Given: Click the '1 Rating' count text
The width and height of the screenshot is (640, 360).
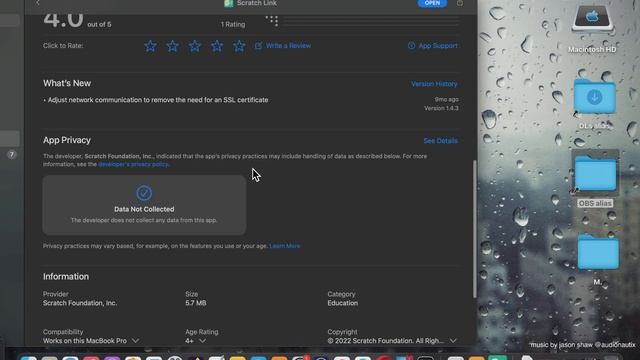Looking at the screenshot, I should tap(233, 24).
